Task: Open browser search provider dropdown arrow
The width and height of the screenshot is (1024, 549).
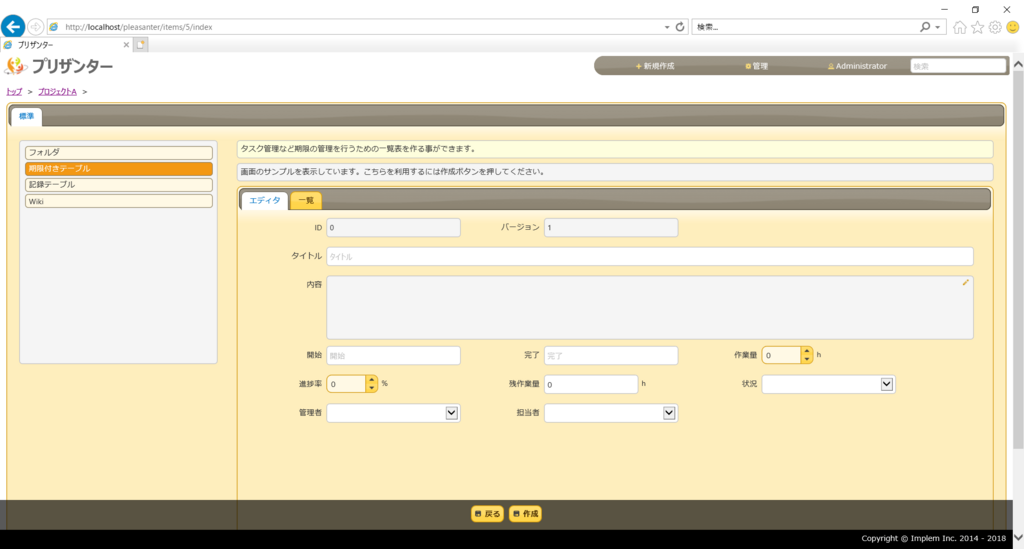Action: pyautogui.click(x=938, y=27)
